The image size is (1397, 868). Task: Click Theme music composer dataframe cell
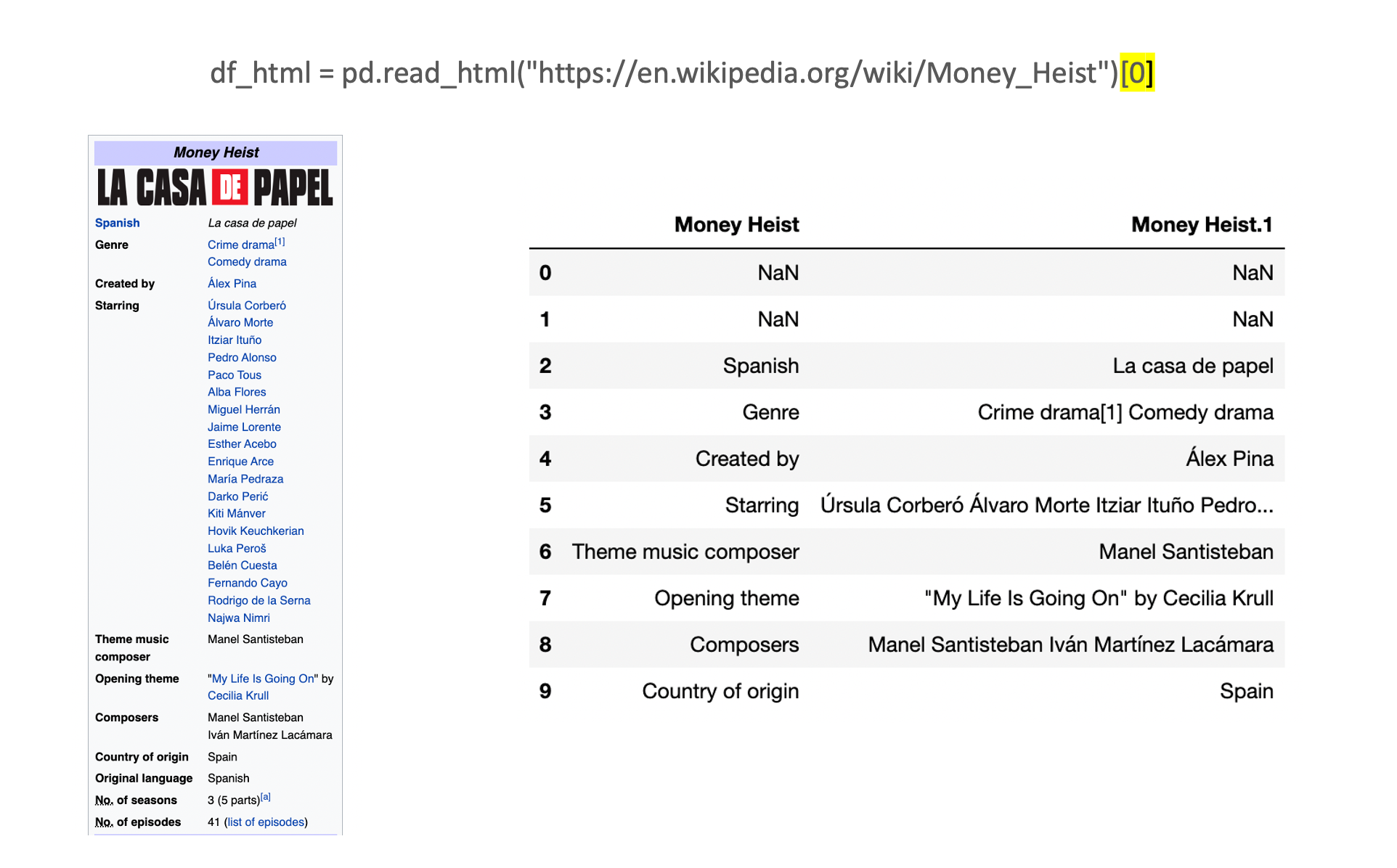click(685, 552)
